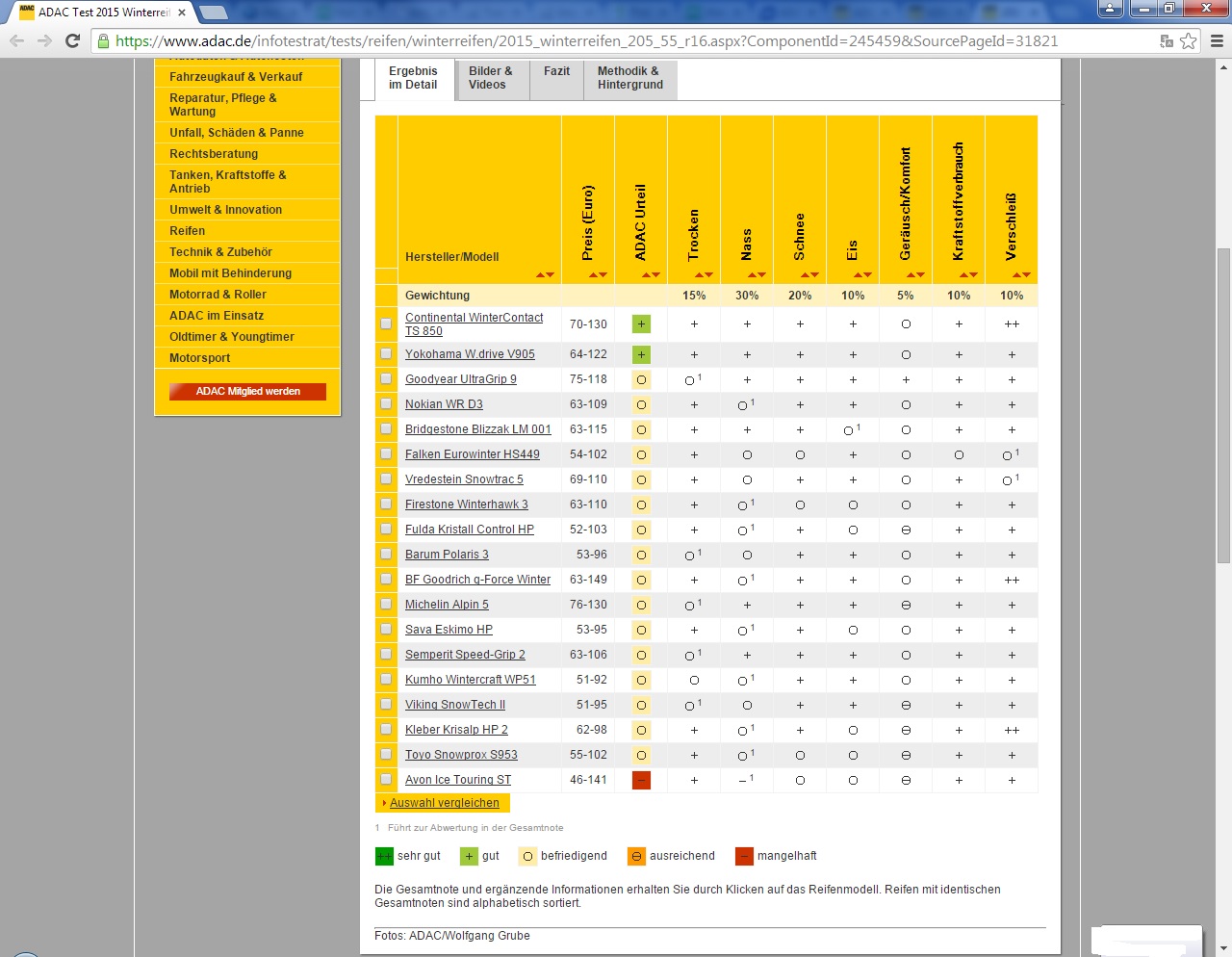Sort Trocken column ascending with the up arrow
The image size is (1232, 957).
pyautogui.click(x=699, y=275)
